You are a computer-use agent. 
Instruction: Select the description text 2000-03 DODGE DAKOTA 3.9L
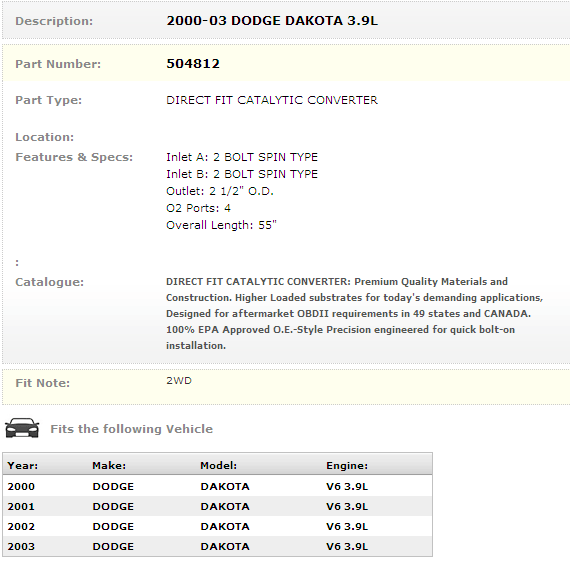click(272, 21)
